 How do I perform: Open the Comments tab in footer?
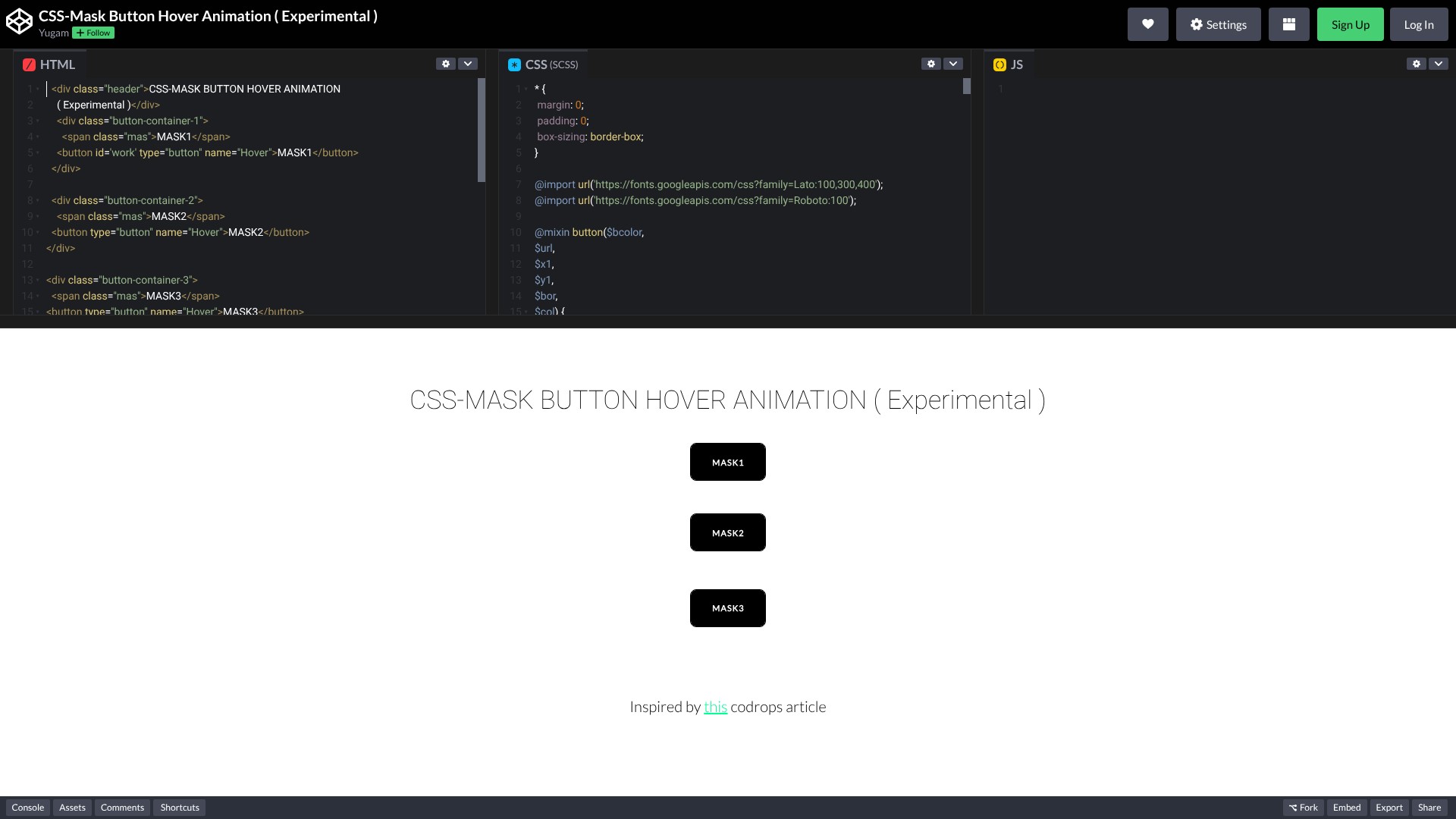(x=122, y=808)
